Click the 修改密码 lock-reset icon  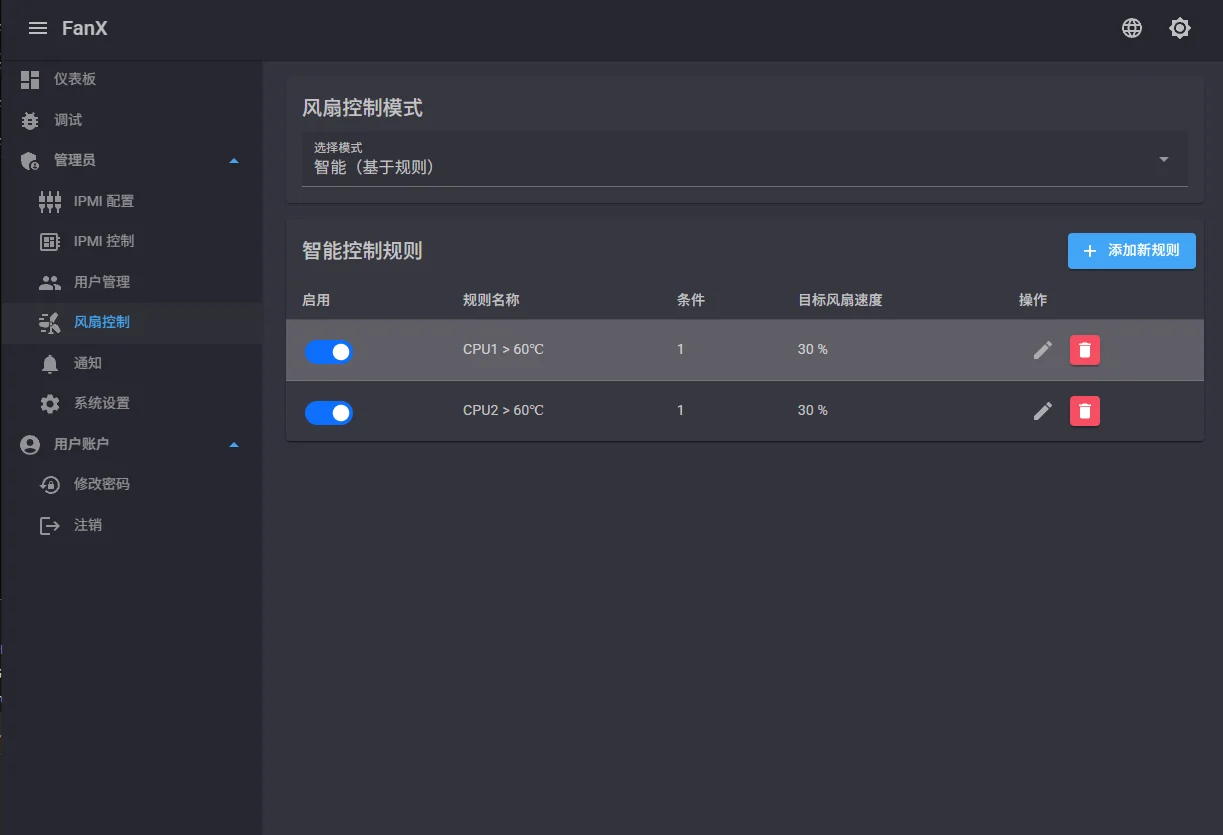click(x=50, y=485)
